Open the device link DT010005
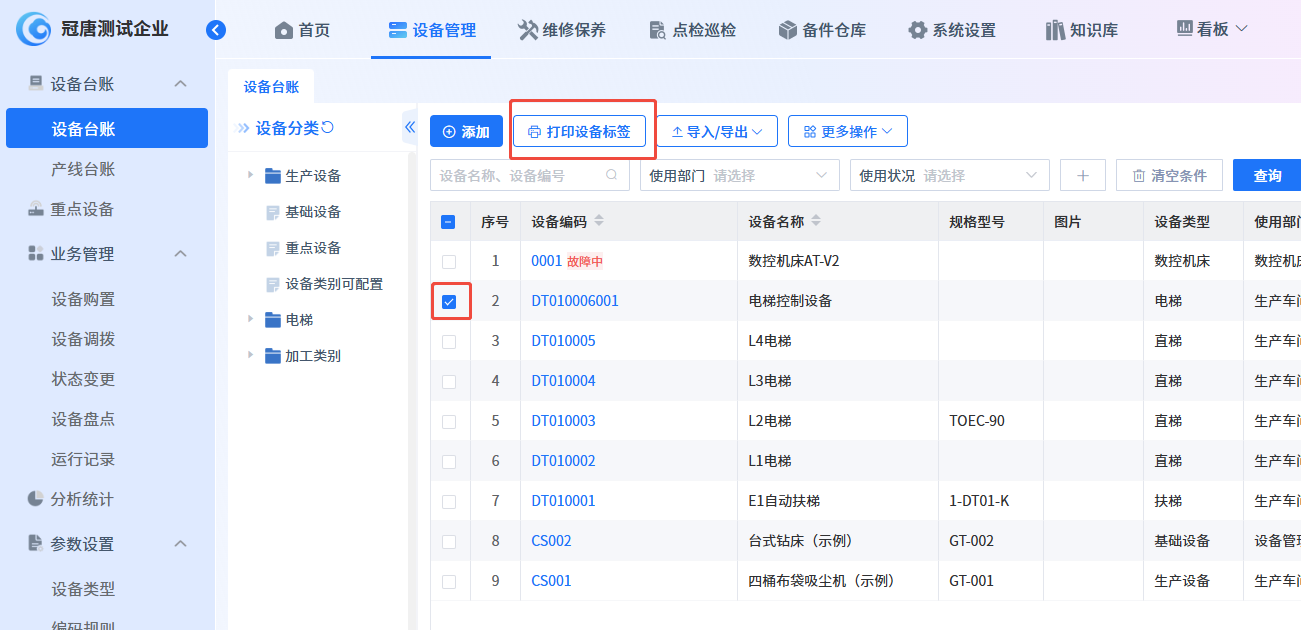Image resolution: width=1301 pixels, height=630 pixels. point(563,341)
